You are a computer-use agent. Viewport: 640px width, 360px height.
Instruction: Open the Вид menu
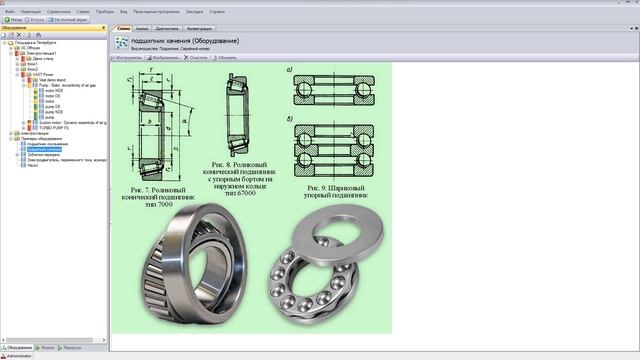124,12
